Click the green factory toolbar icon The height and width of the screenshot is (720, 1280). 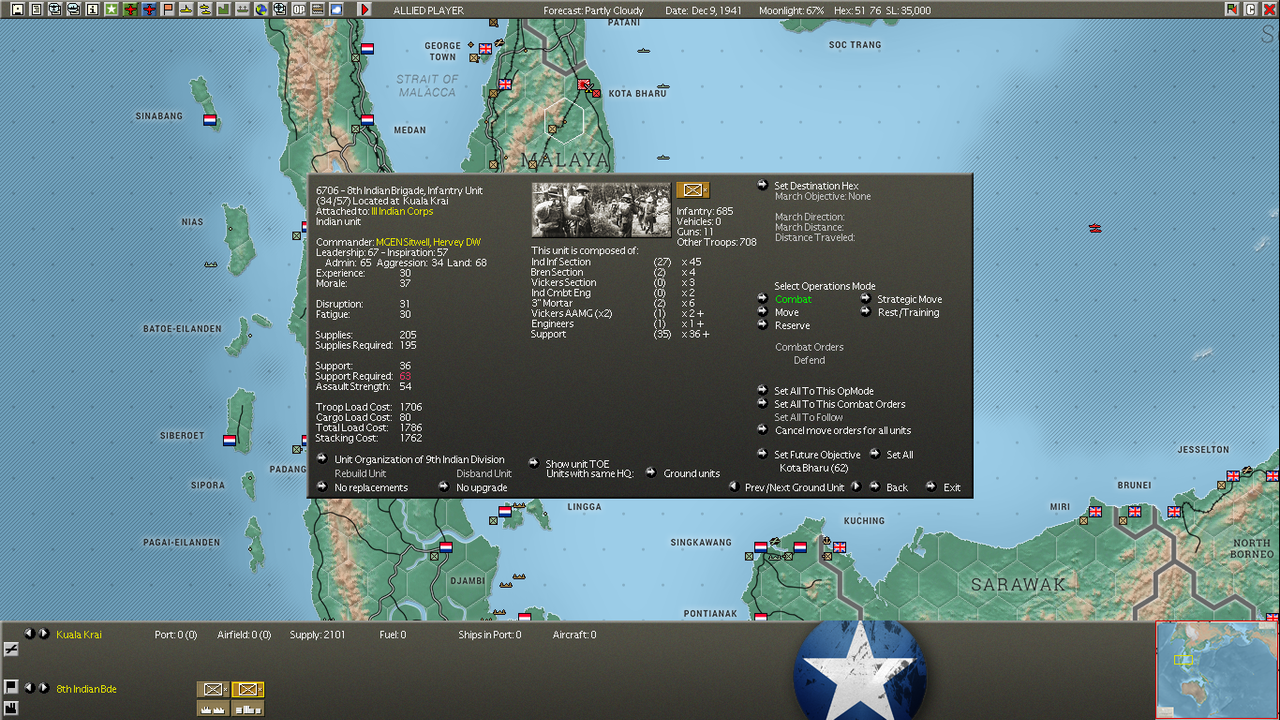coord(224,10)
